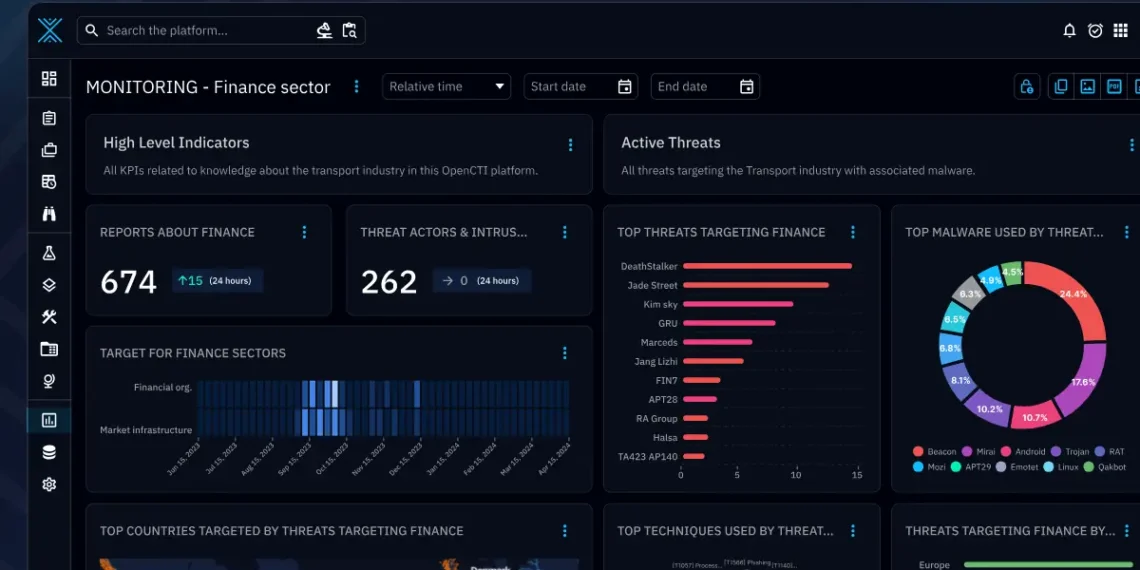This screenshot has height=570, width=1140.
Task: Duplicate the dashboard using copy icon
Action: pyautogui.click(x=1061, y=87)
